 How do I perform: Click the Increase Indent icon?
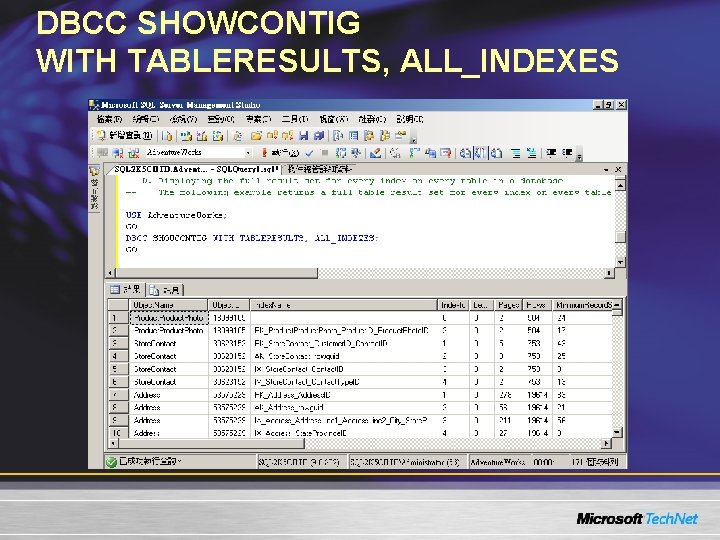point(568,152)
